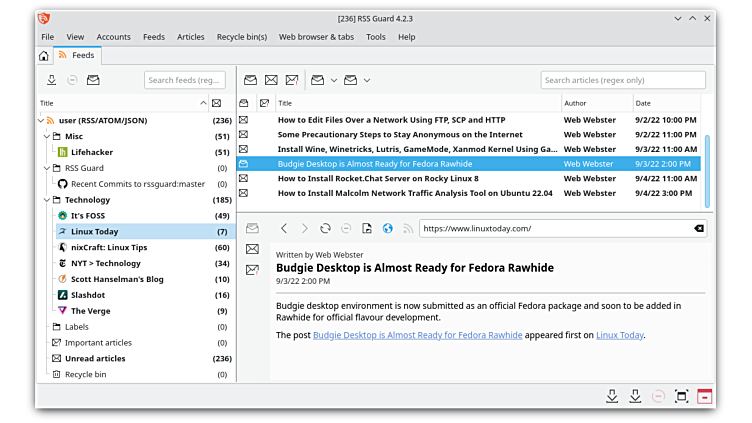Image resolution: width=752 pixels, height=423 pixels.
Task: Click the globe icon in browser toolbar
Action: pyautogui.click(x=388, y=229)
